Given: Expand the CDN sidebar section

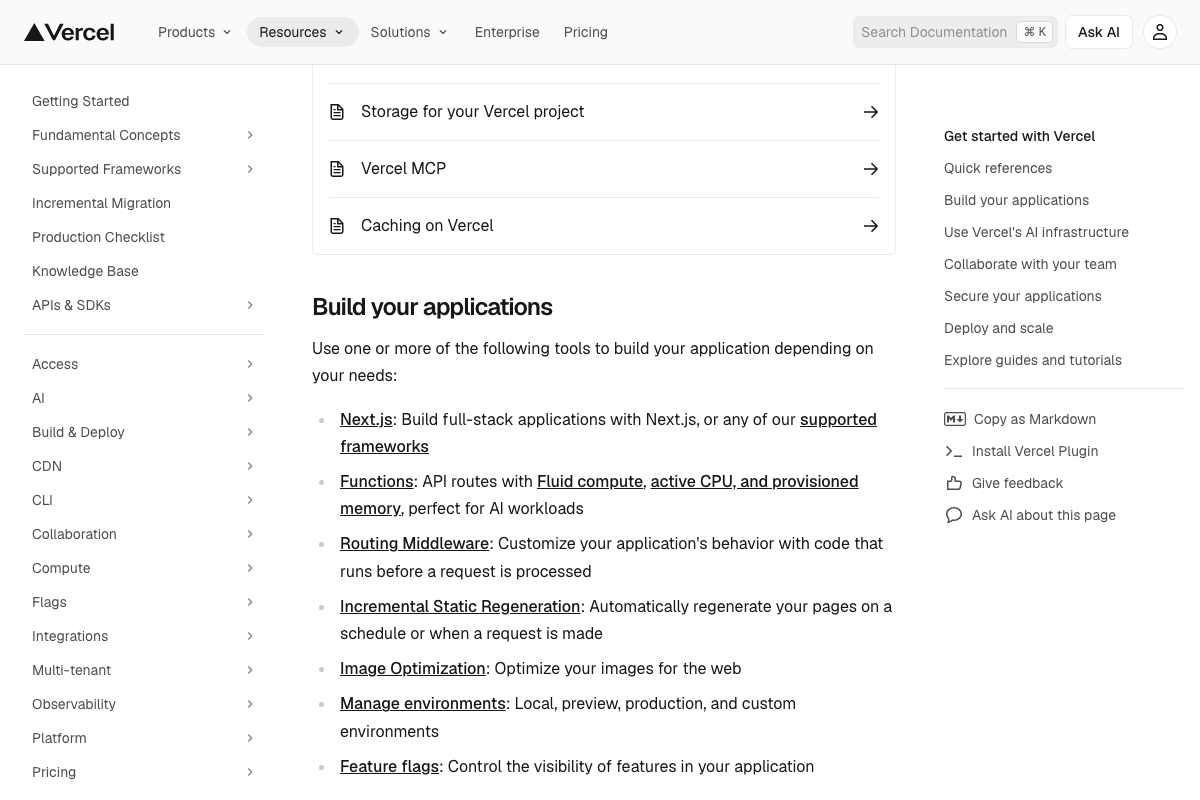Looking at the screenshot, I should [250, 466].
